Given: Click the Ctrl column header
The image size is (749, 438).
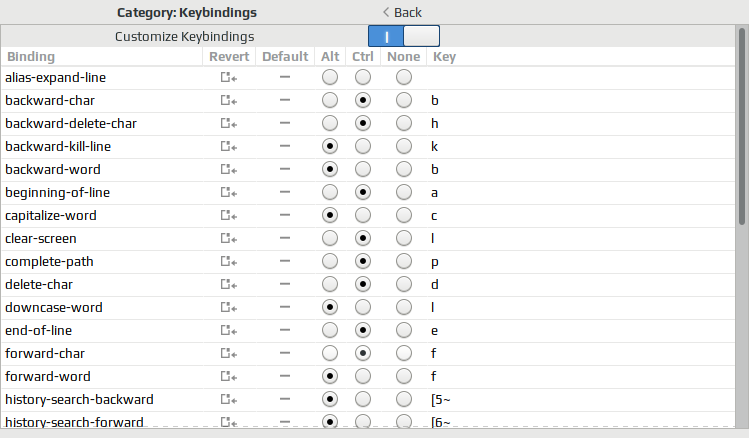Looking at the screenshot, I should point(363,56).
